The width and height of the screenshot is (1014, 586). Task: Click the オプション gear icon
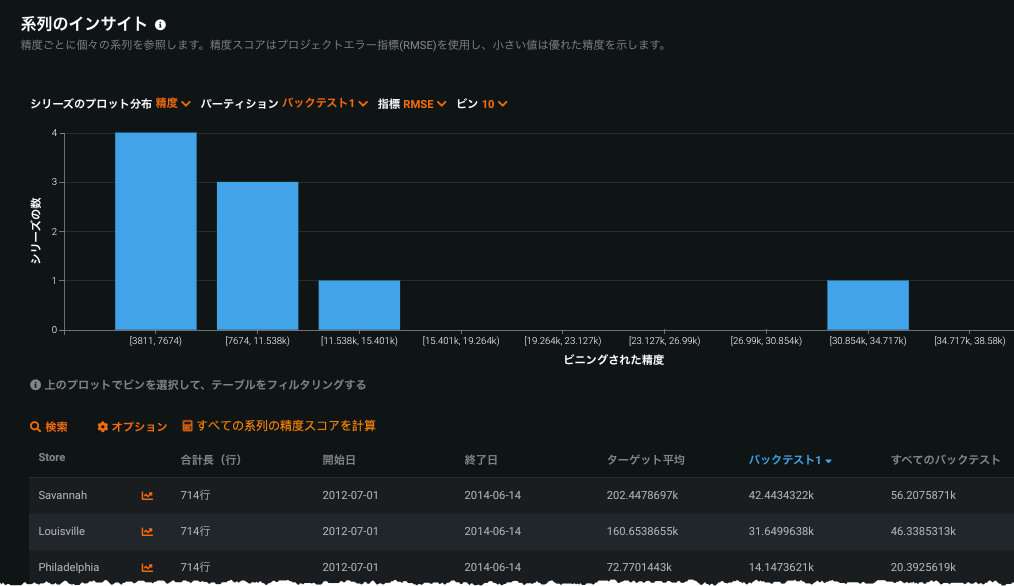coord(102,427)
